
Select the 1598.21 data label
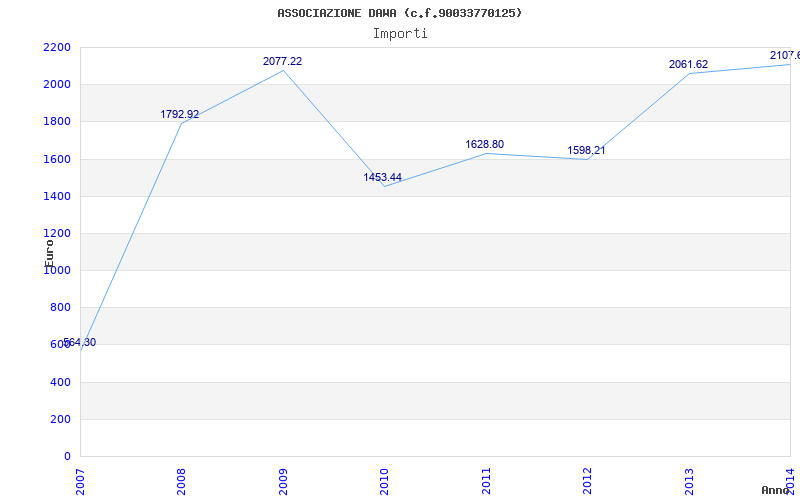pos(586,151)
